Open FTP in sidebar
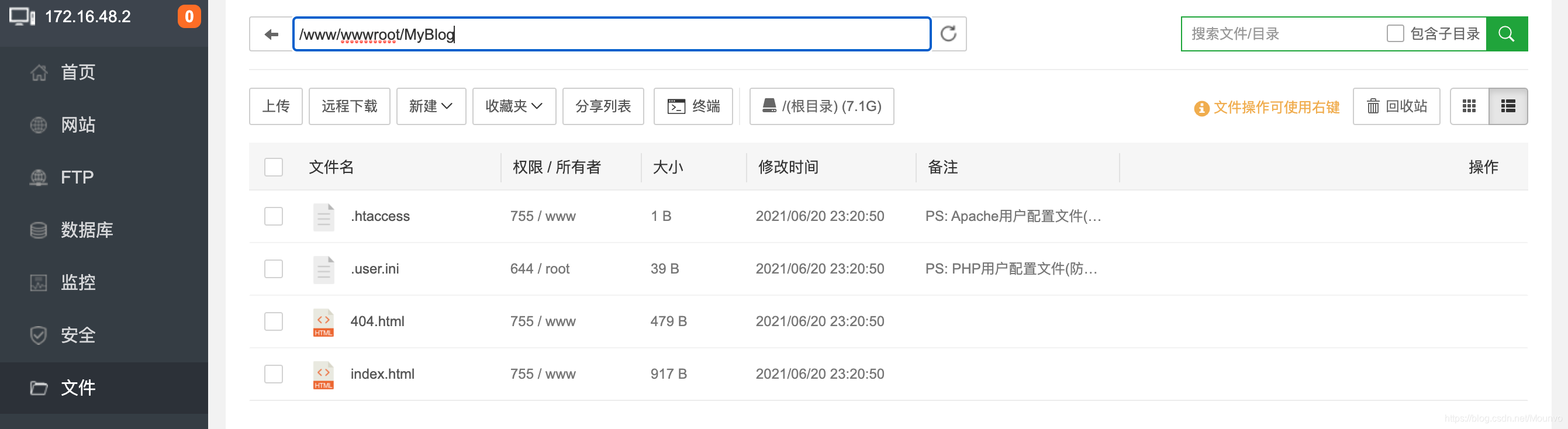The width and height of the screenshot is (1568, 429). [x=104, y=177]
